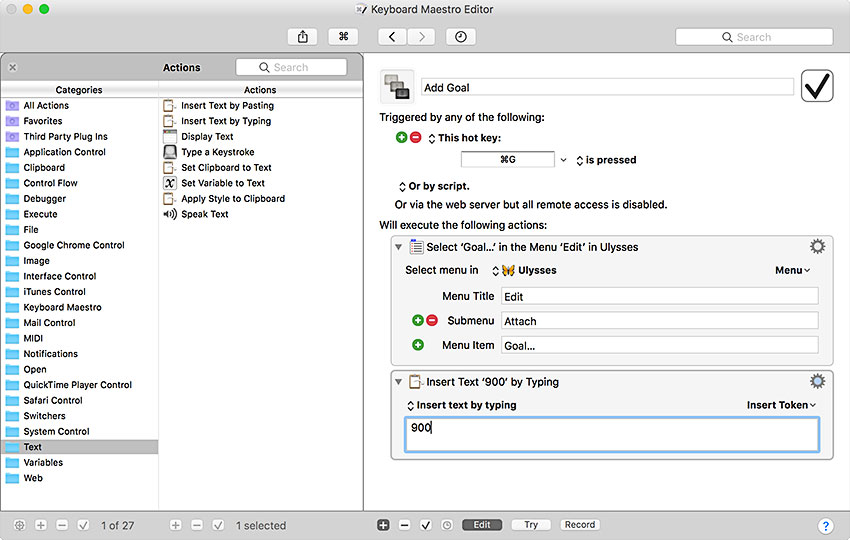Click the Command key toolbar icon
Image resolution: width=850 pixels, height=540 pixels.
(343, 37)
